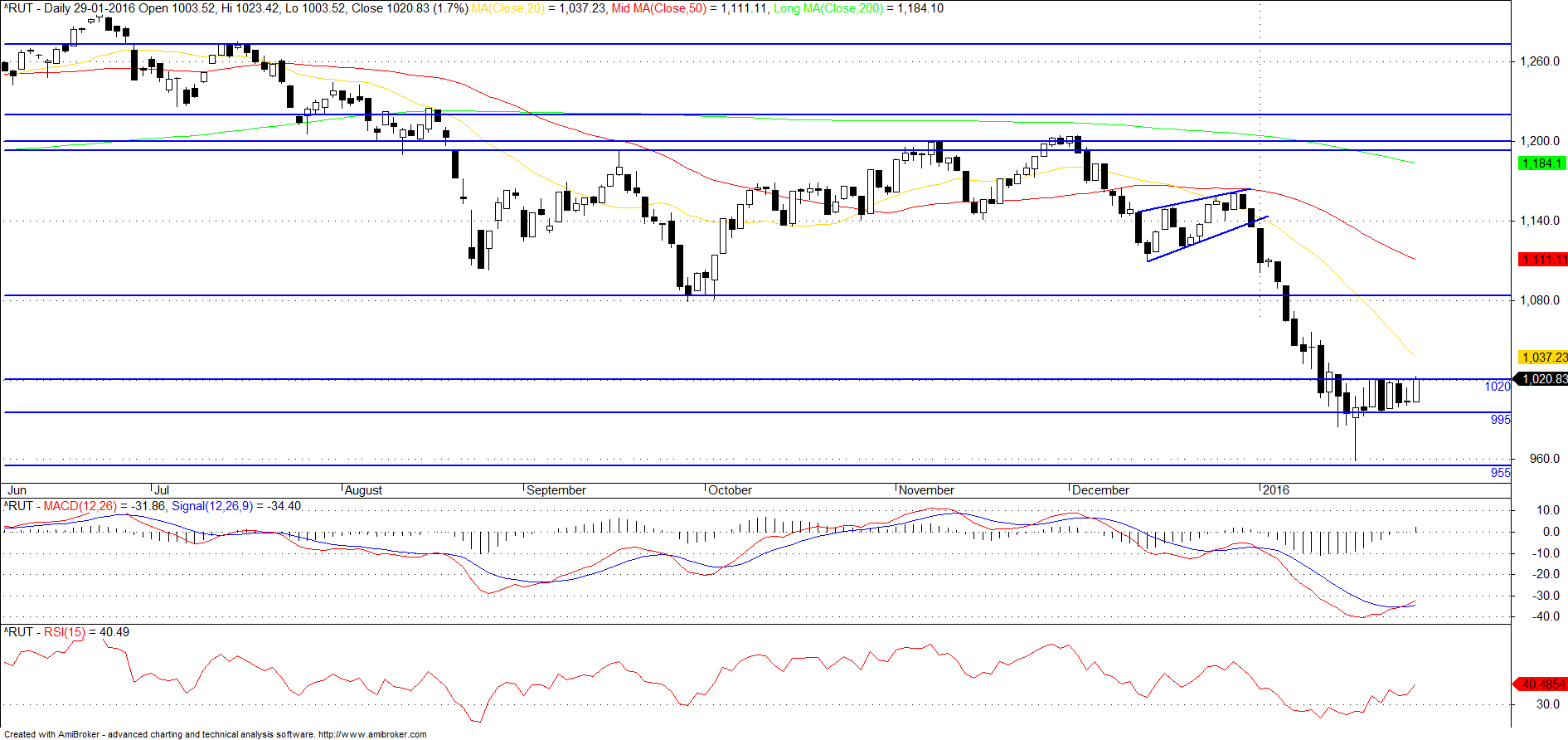Click the 2016 timeline marker
This screenshot has width=1568, height=740.
coord(1276,490)
